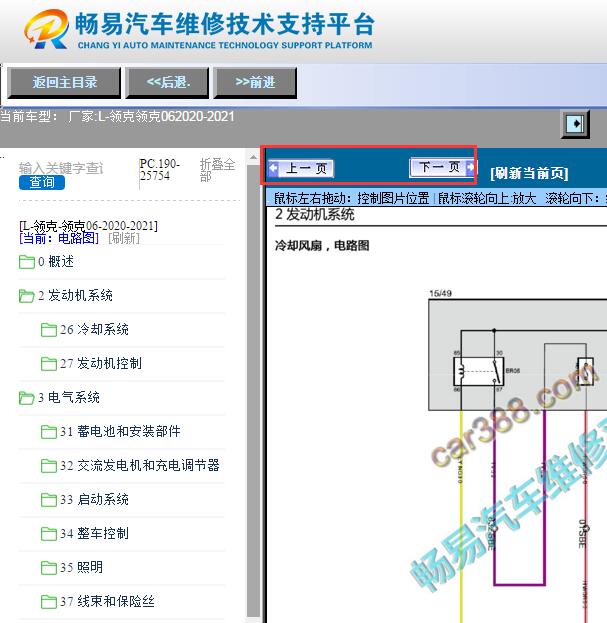The height and width of the screenshot is (623, 607).
Task: Collapse the 3 电气系统 folder icon
Action: 27,398
